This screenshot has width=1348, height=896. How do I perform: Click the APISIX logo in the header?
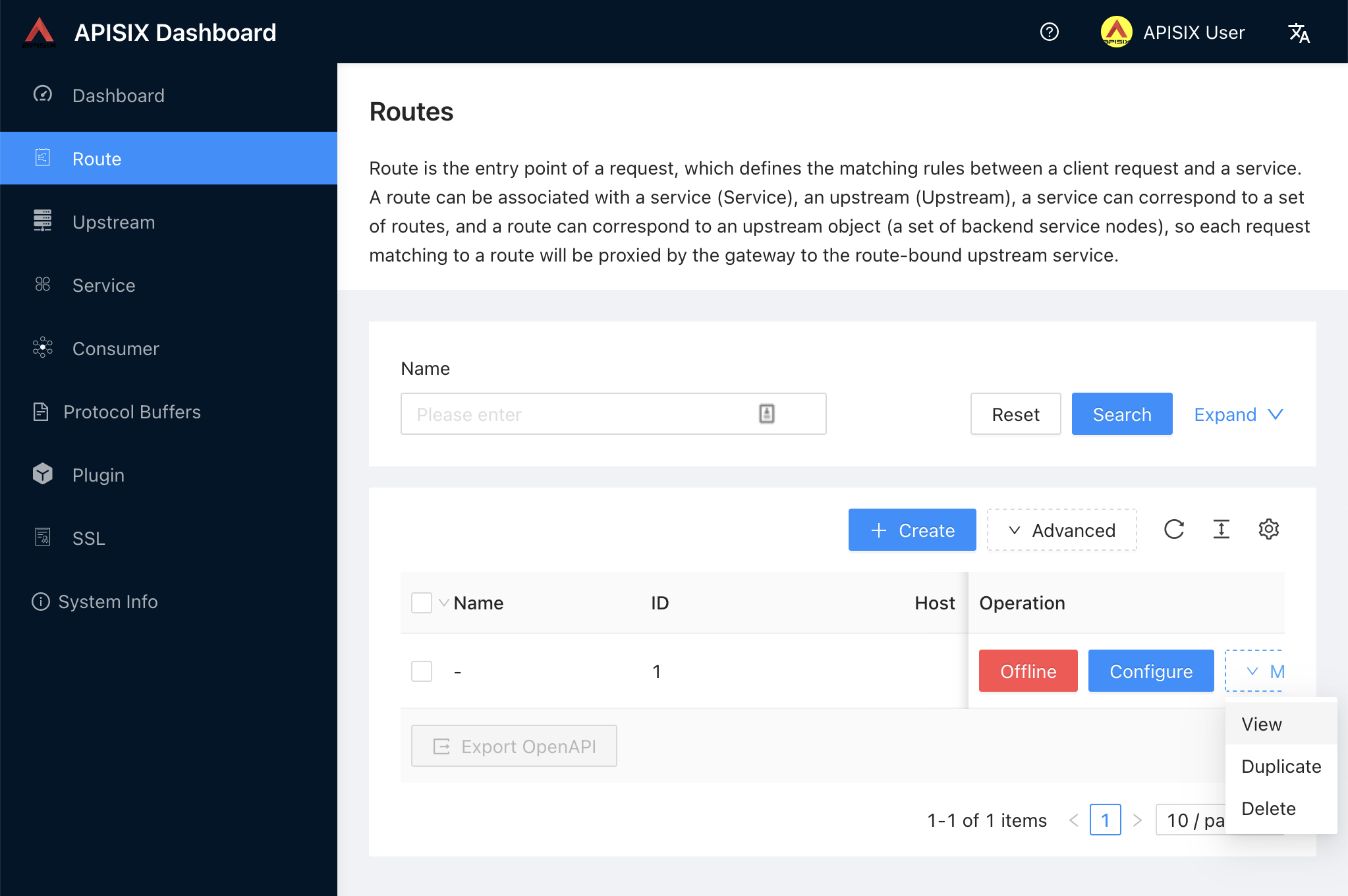pyautogui.click(x=40, y=32)
